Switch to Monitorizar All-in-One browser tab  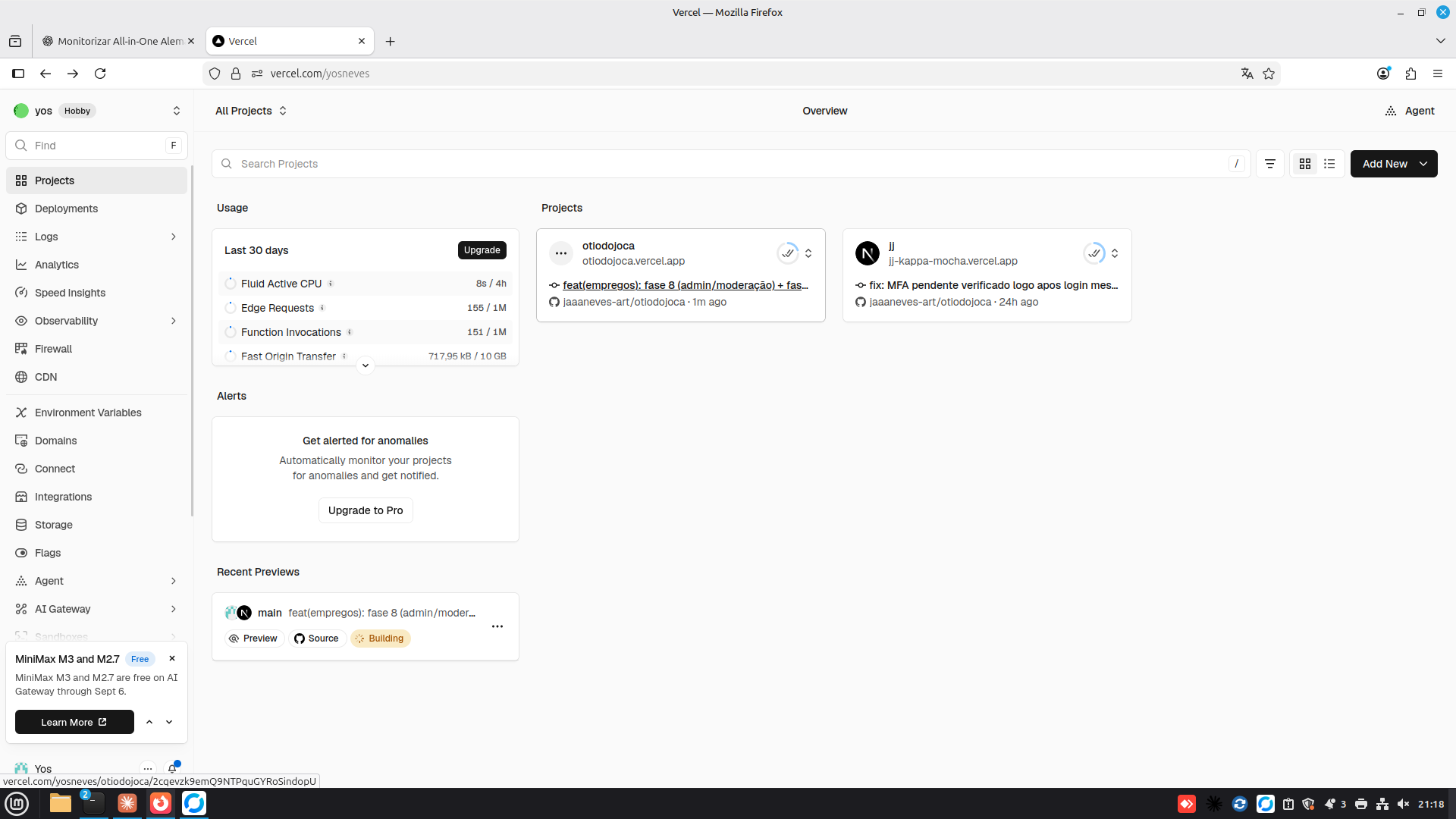[x=119, y=41]
